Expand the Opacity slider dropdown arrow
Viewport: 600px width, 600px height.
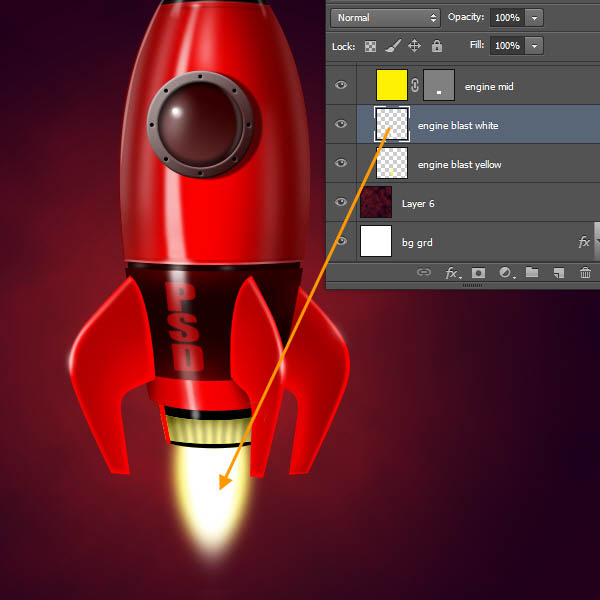click(x=534, y=18)
